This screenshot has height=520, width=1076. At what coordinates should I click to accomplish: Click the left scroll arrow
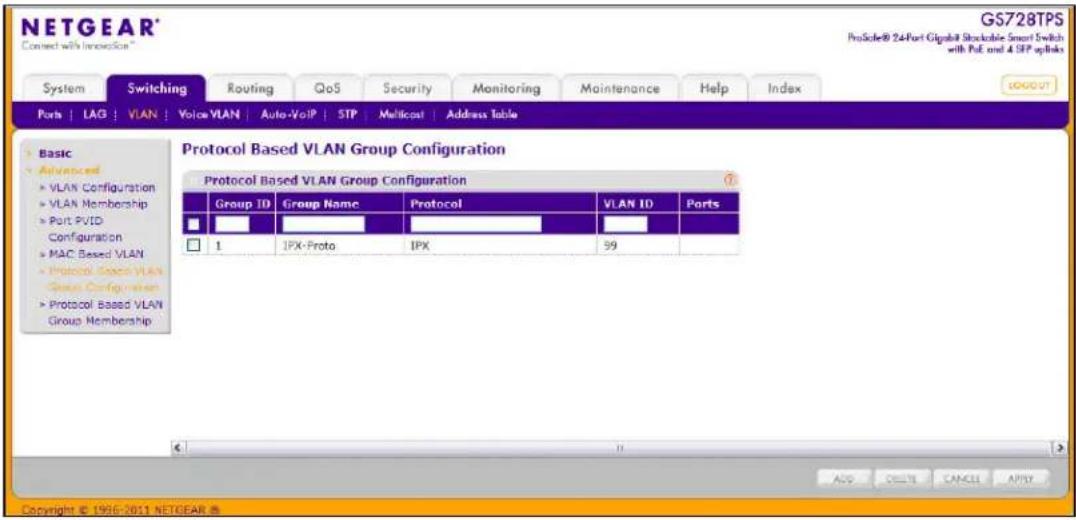[x=178, y=448]
